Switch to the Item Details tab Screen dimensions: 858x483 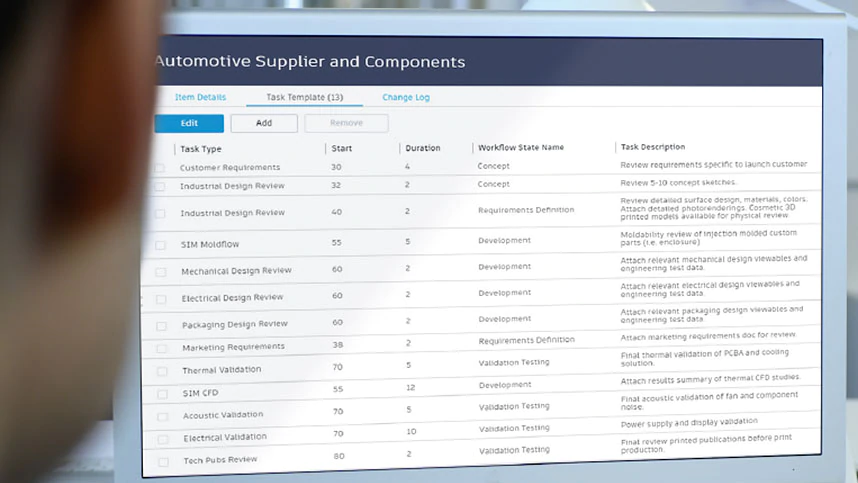coord(200,97)
